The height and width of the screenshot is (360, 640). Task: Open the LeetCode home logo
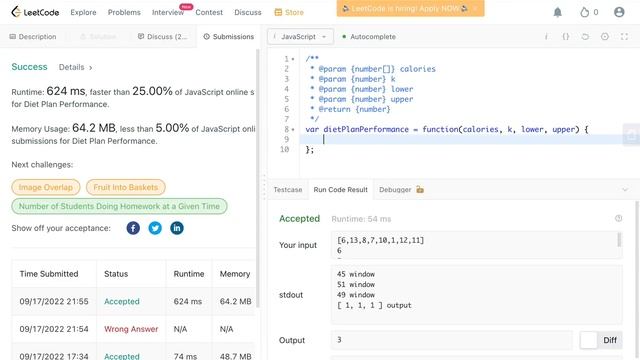(35, 12)
